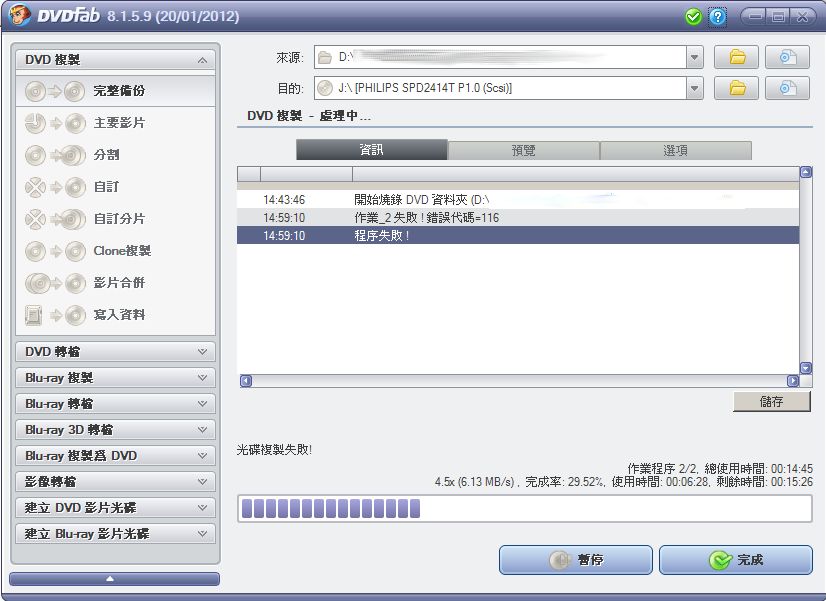Select 完整備份 full disc copy mode
Viewport: 826px width, 601px height.
[x=115, y=91]
